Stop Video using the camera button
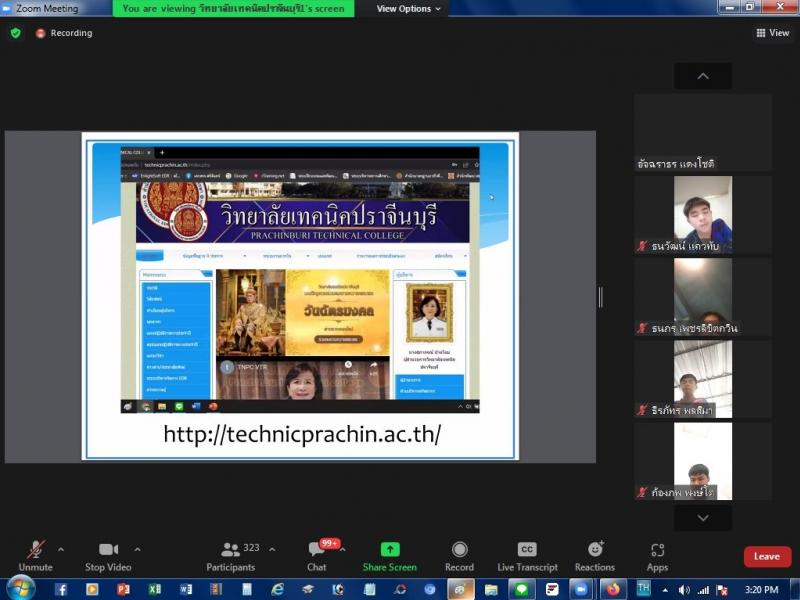The image size is (800, 600). point(108,556)
